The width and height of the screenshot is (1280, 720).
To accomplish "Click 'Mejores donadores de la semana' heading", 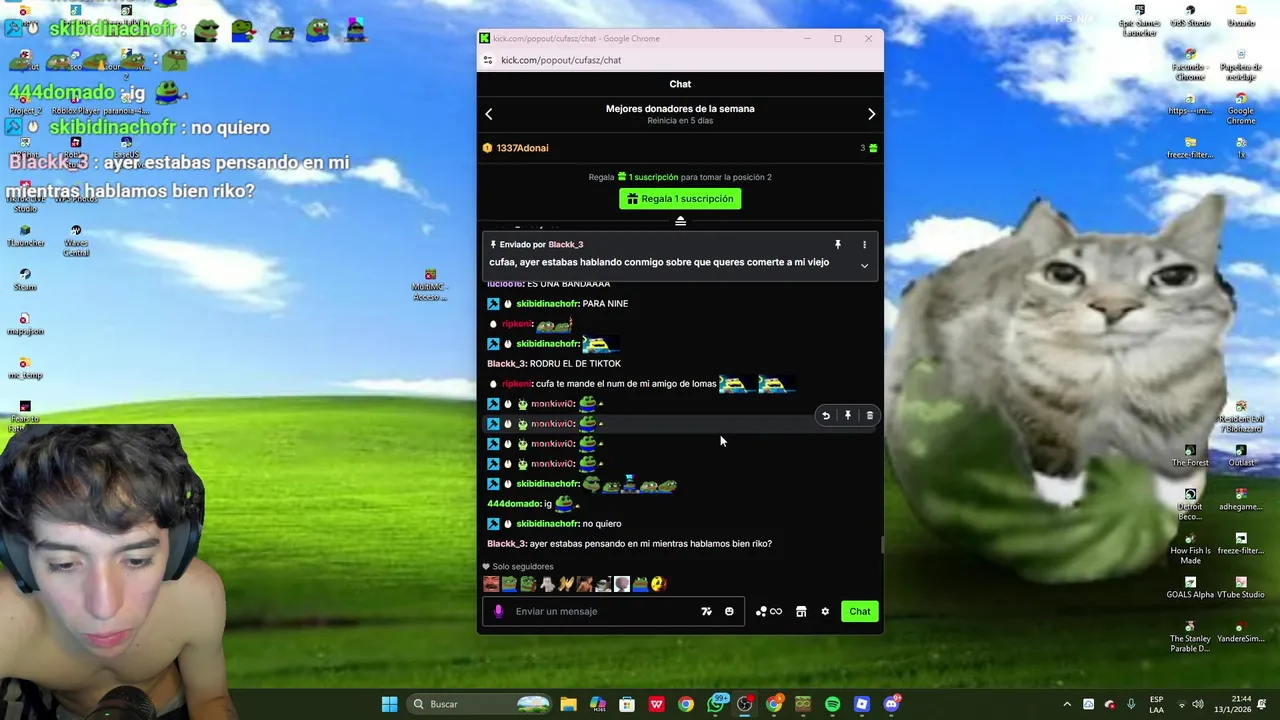I will point(680,108).
